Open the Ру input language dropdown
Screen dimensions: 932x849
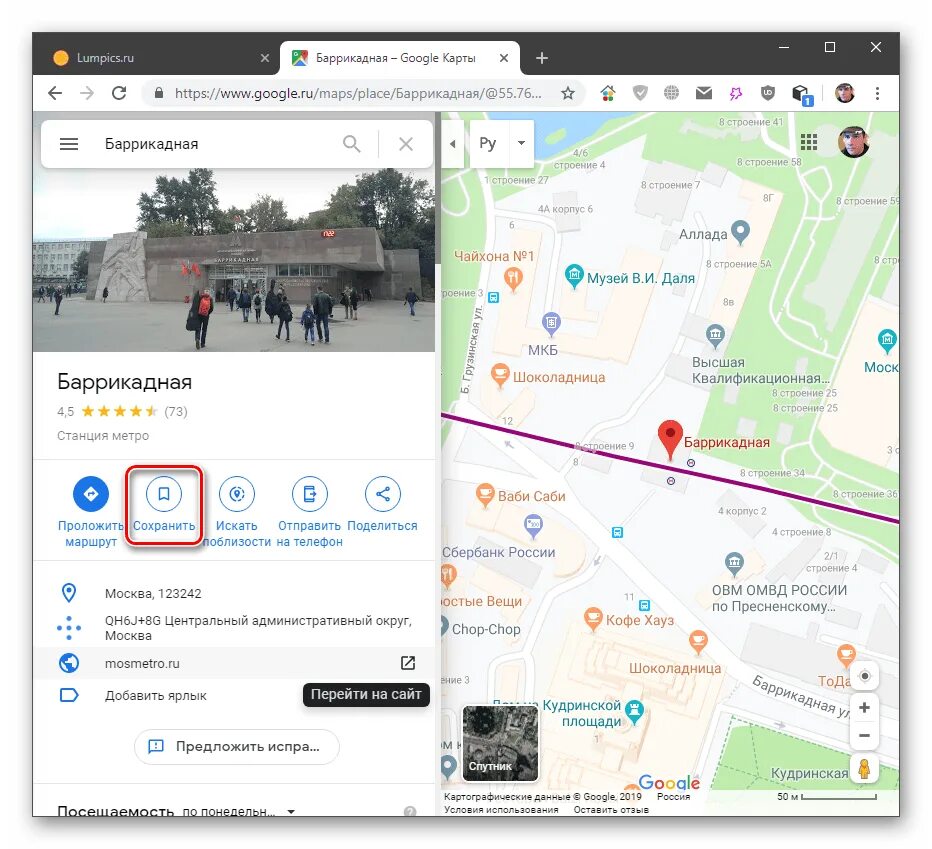pyautogui.click(x=521, y=143)
